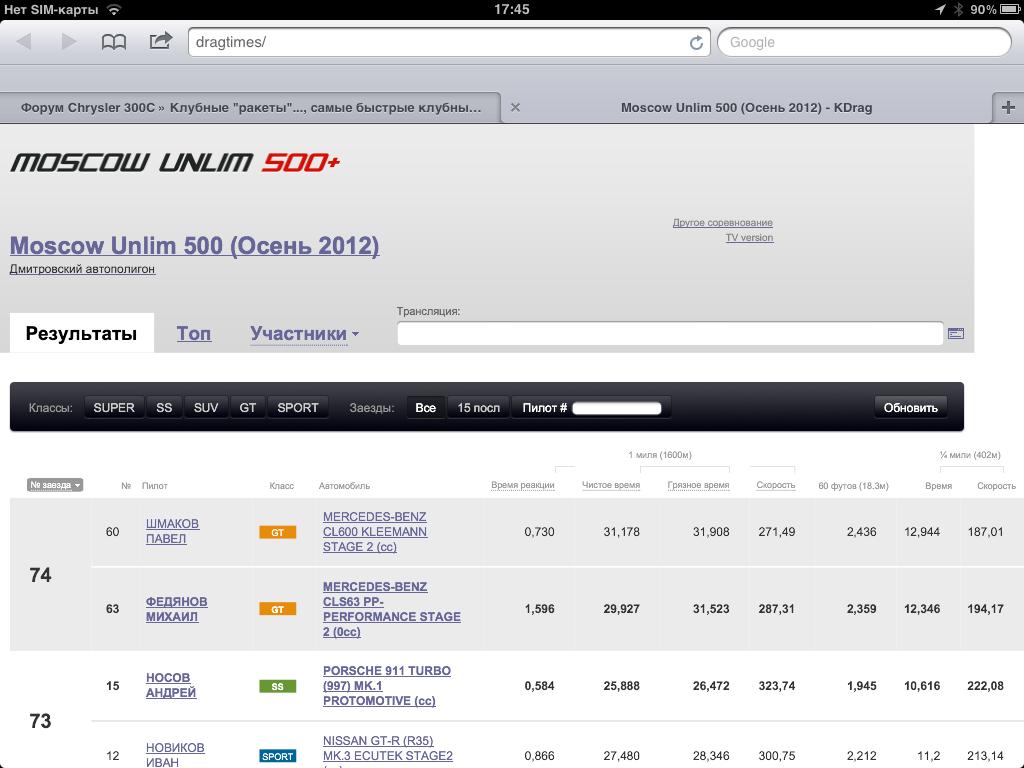
Task: Show the 15 посл runs
Action: [478, 408]
